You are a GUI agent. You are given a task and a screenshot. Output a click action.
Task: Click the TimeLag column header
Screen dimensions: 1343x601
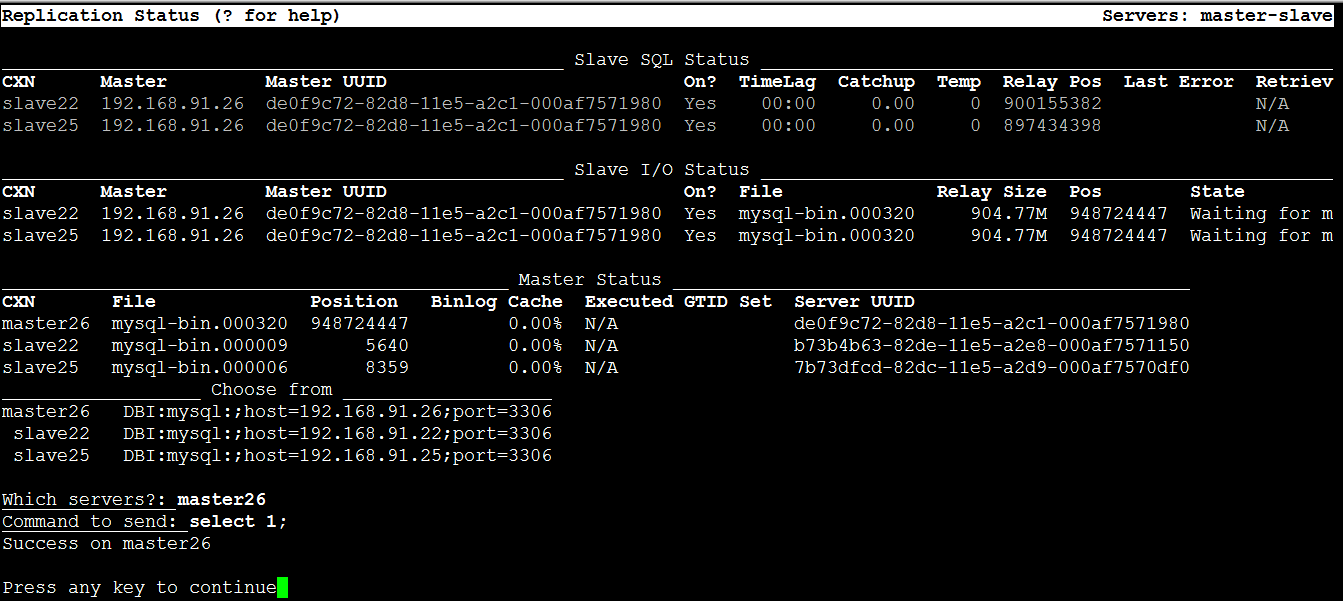coord(777,82)
